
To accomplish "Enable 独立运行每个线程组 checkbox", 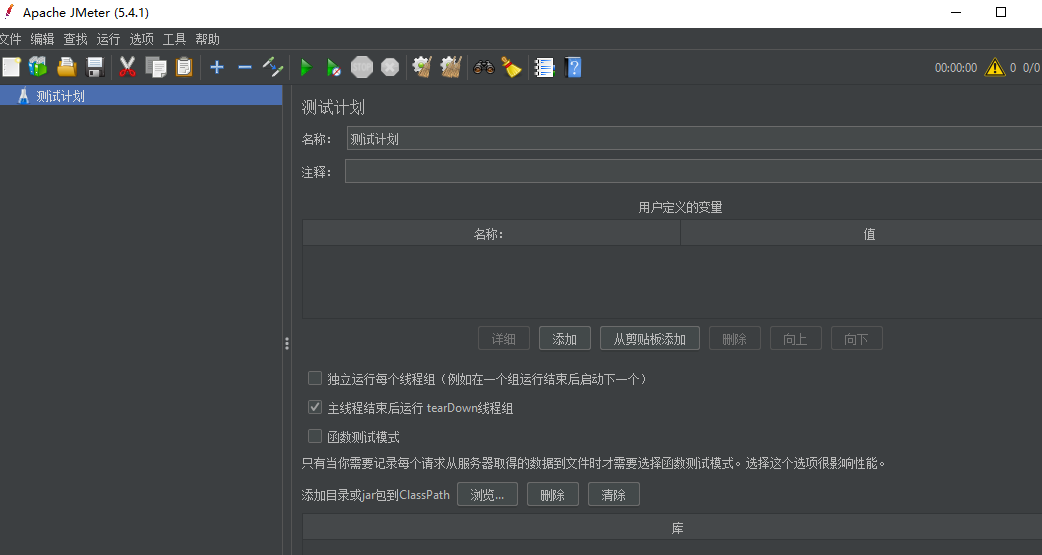I will 315,378.
